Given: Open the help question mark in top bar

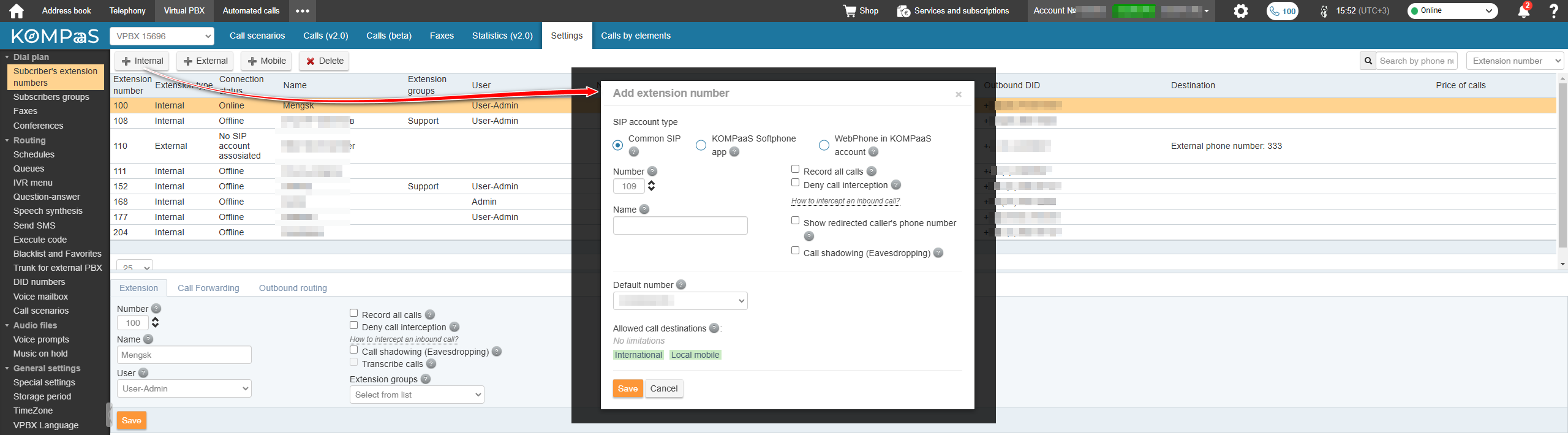Looking at the screenshot, I should click(x=1553, y=11).
